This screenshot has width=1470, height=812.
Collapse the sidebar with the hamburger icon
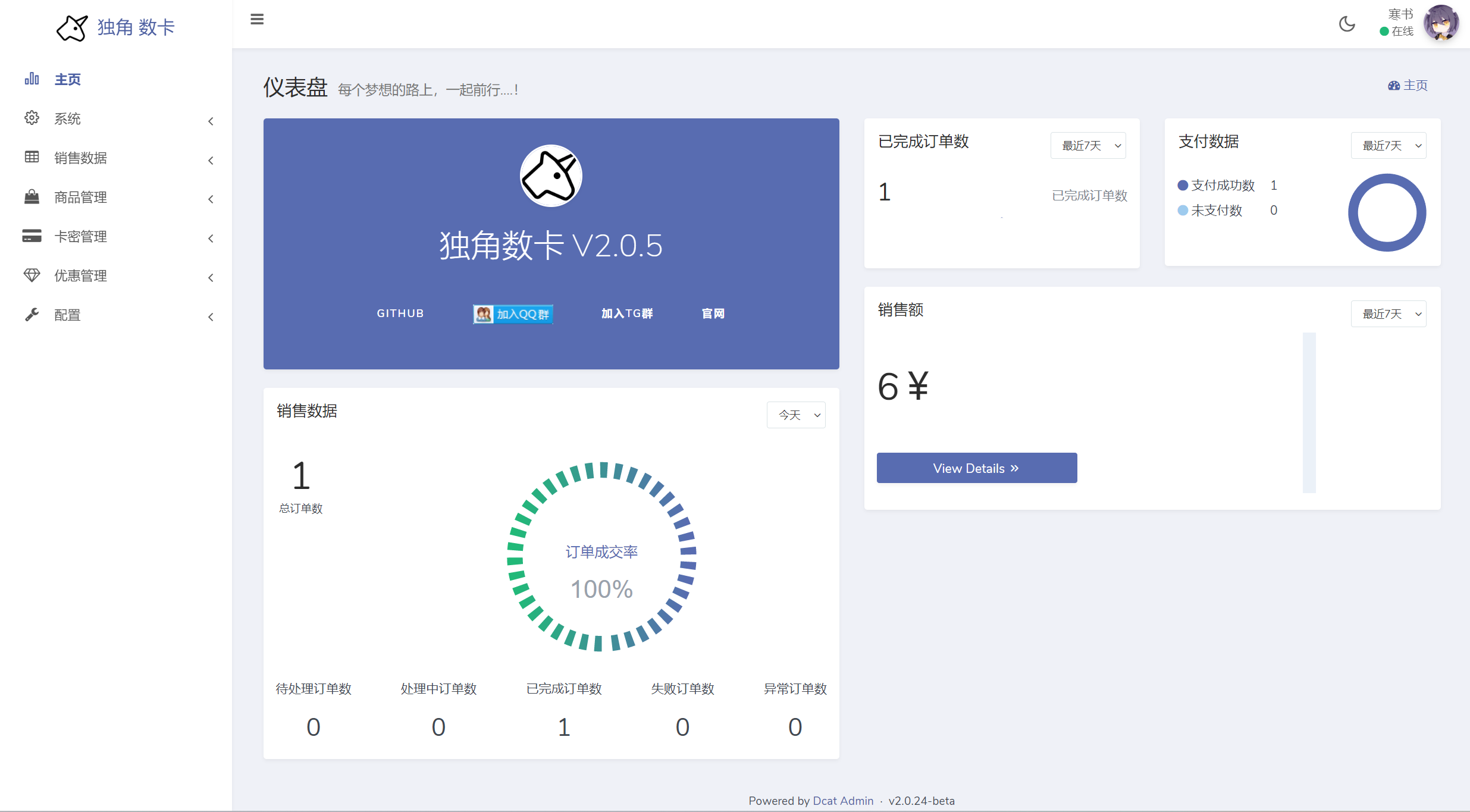coord(257,20)
